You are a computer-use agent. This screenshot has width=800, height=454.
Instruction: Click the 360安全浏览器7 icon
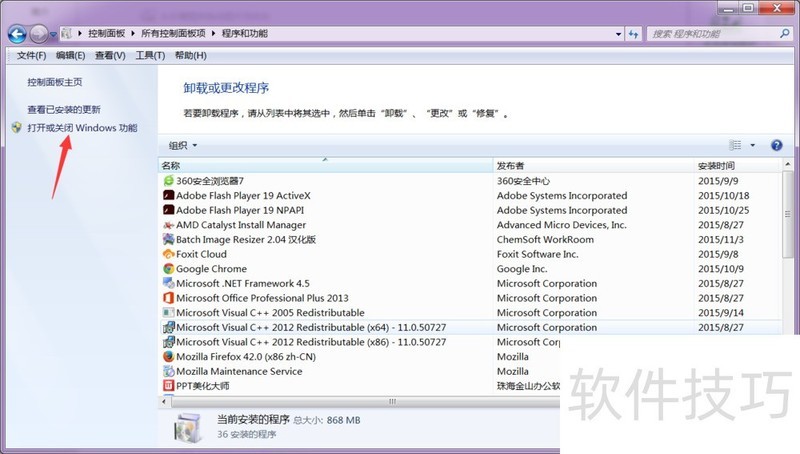168,181
